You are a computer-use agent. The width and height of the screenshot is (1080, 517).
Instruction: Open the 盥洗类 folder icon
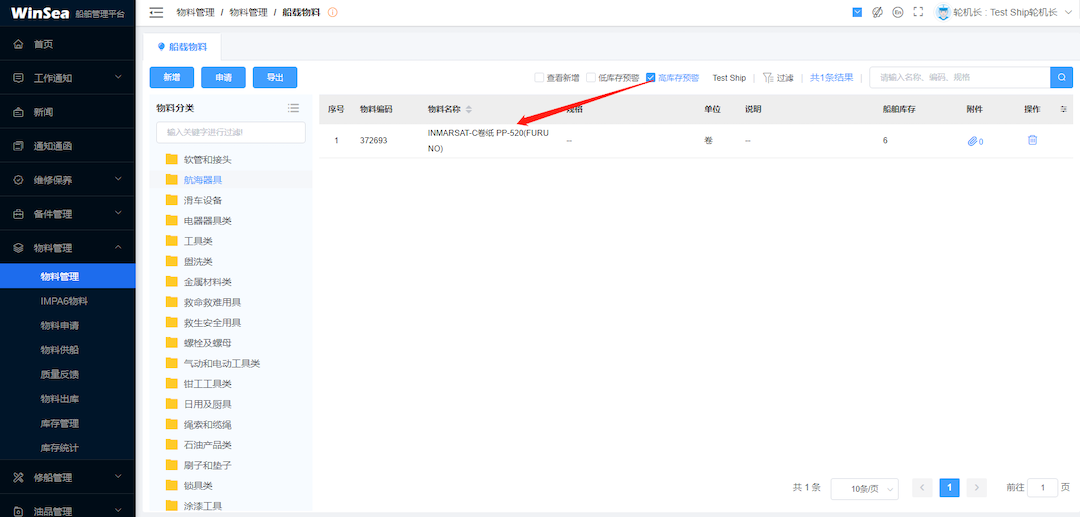pos(172,262)
